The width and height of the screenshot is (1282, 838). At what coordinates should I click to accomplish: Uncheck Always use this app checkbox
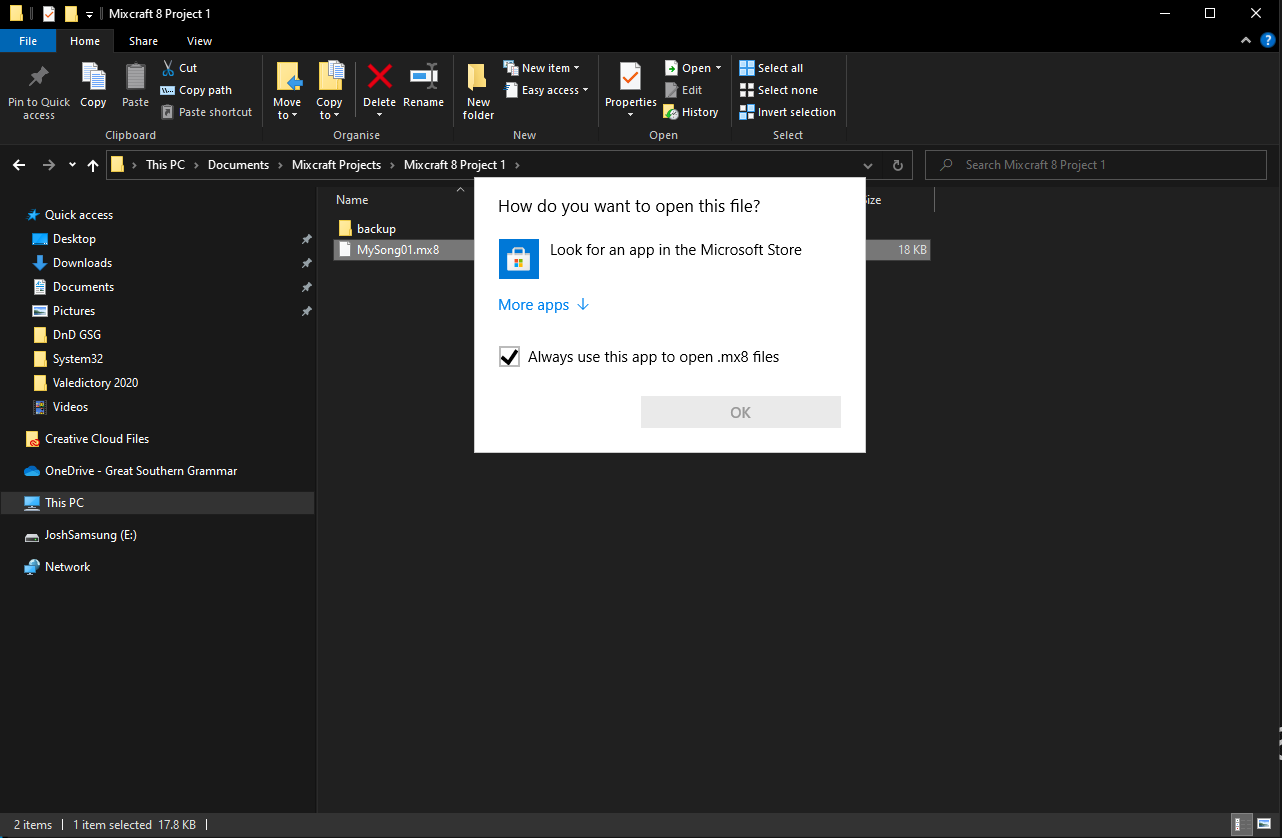(509, 357)
